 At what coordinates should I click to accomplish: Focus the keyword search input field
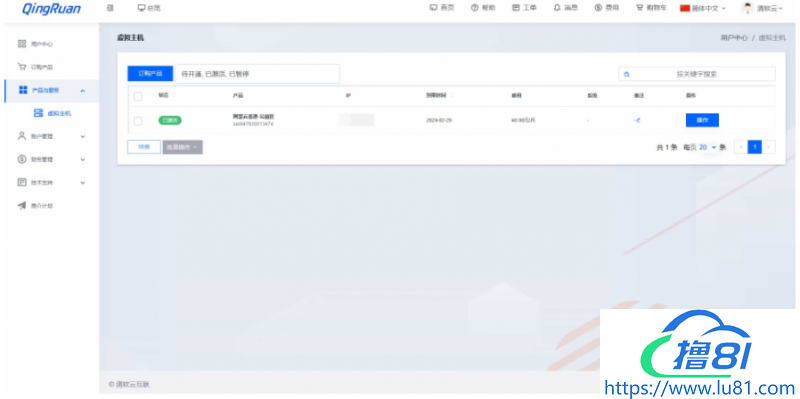pyautogui.click(x=697, y=74)
